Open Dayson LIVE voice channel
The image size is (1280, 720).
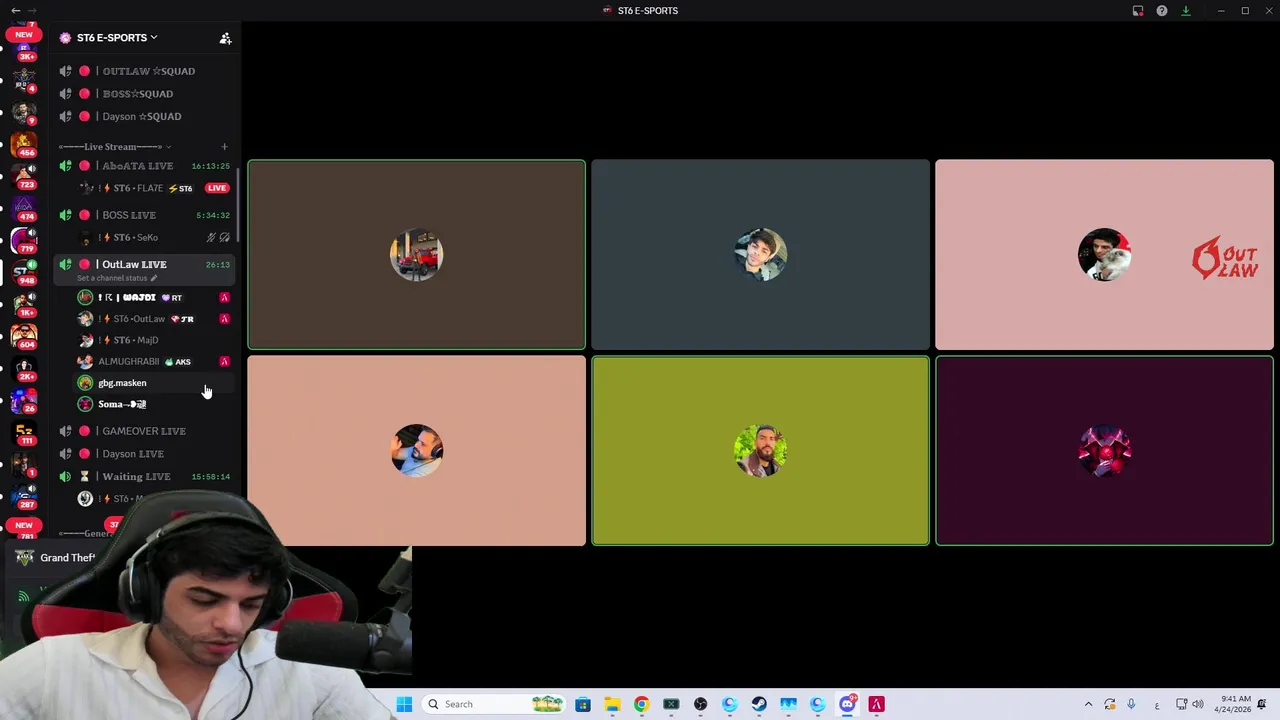pos(144,454)
